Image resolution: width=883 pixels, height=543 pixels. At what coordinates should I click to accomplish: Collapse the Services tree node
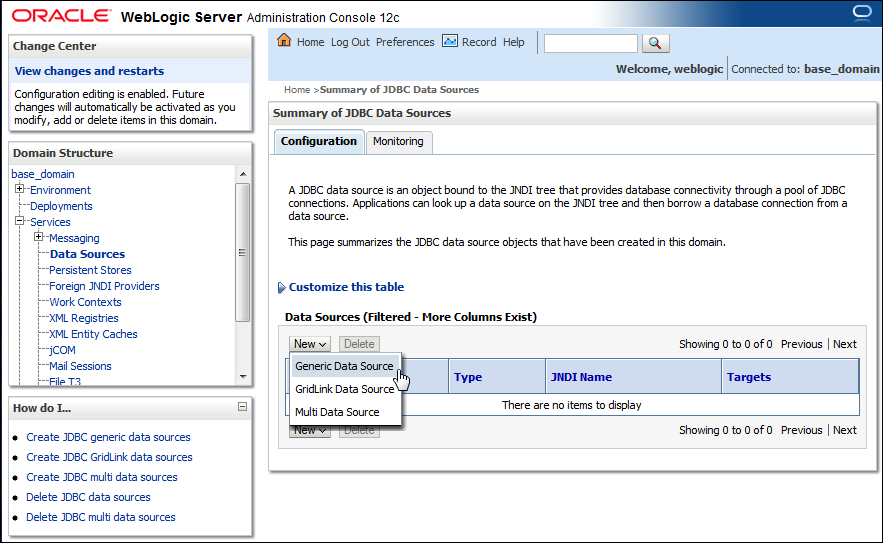click(x=20, y=221)
